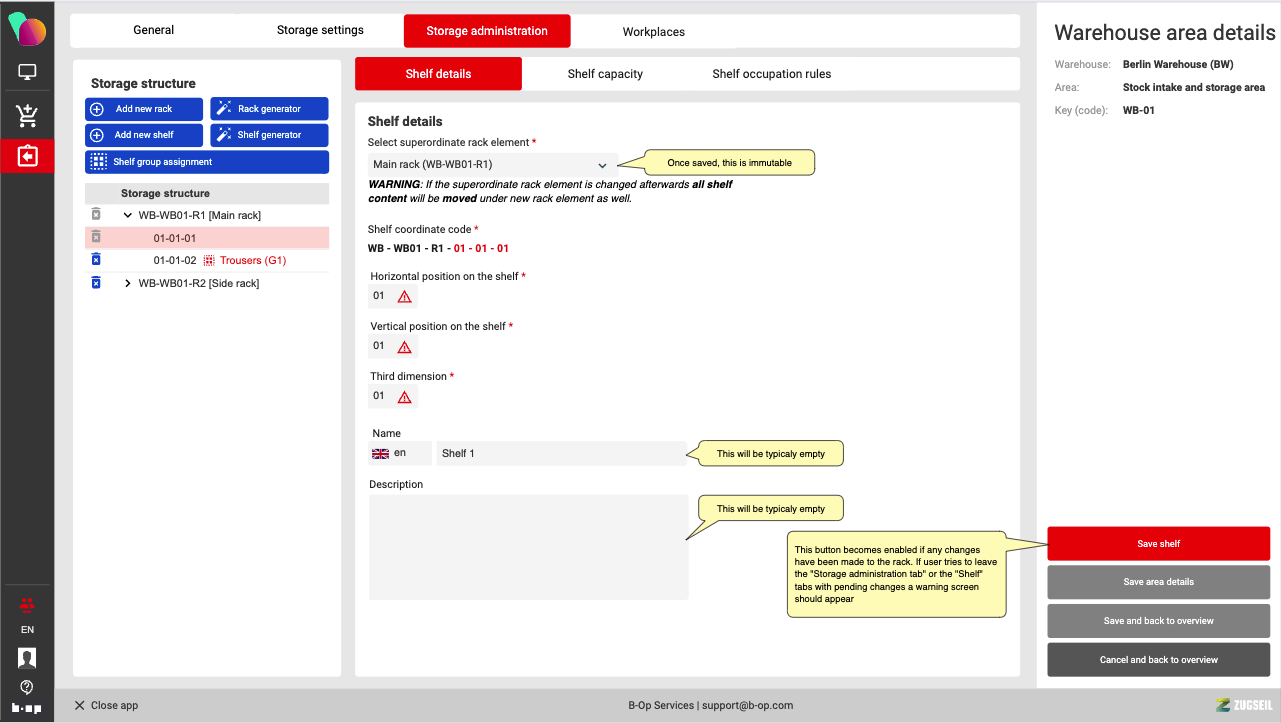
Task: Open the red user group icon
Action: point(27,604)
